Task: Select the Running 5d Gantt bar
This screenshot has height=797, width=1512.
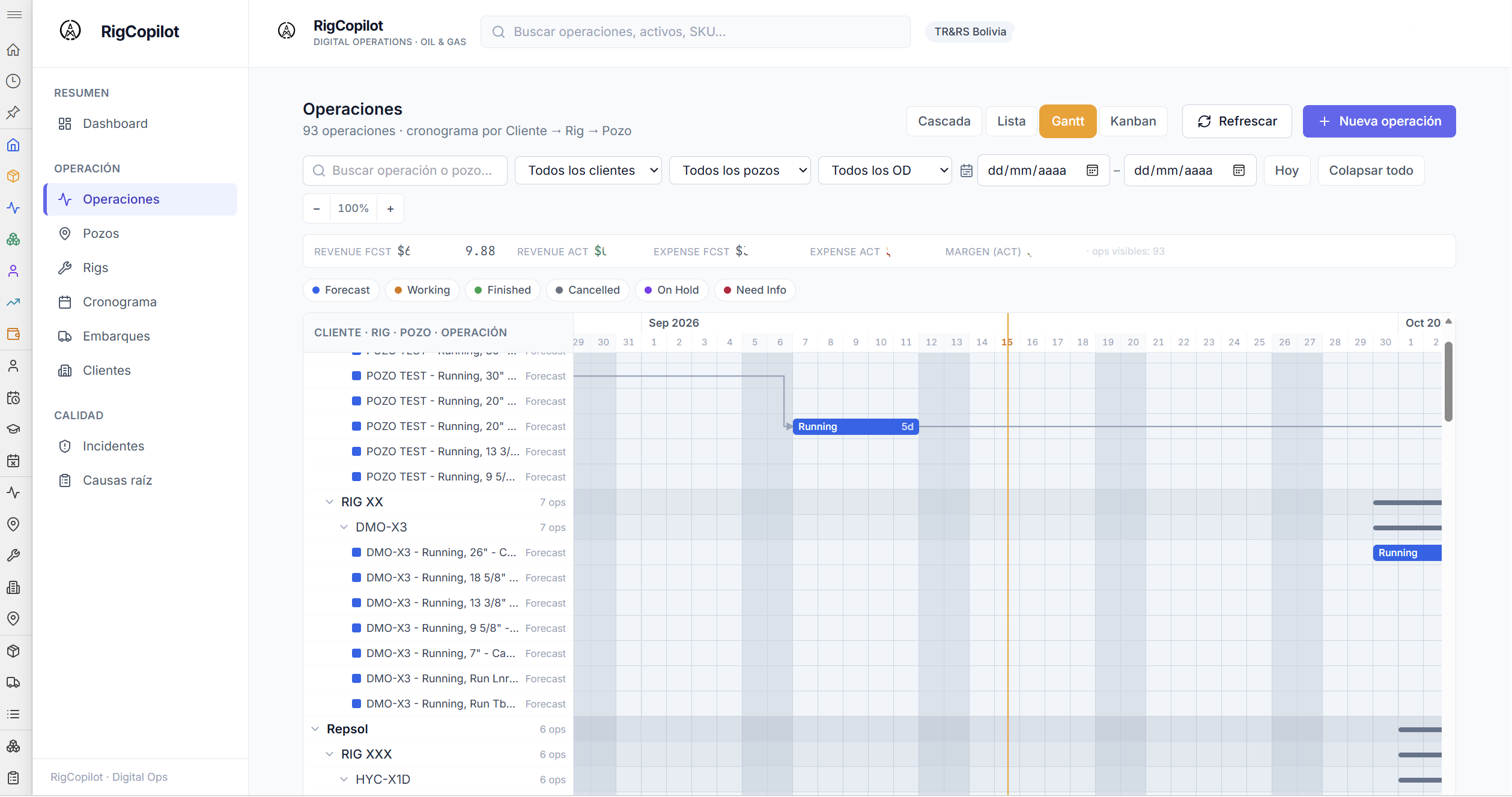Action: (x=855, y=426)
